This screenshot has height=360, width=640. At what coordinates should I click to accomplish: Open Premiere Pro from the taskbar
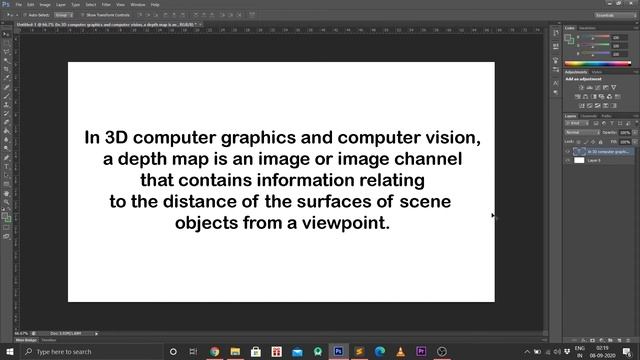[421, 351]
